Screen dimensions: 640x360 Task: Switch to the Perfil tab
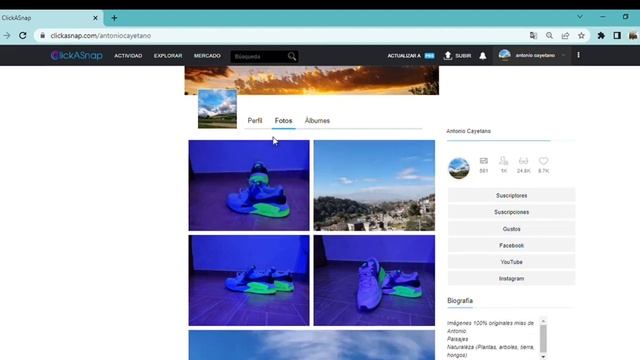pos(255,120)
